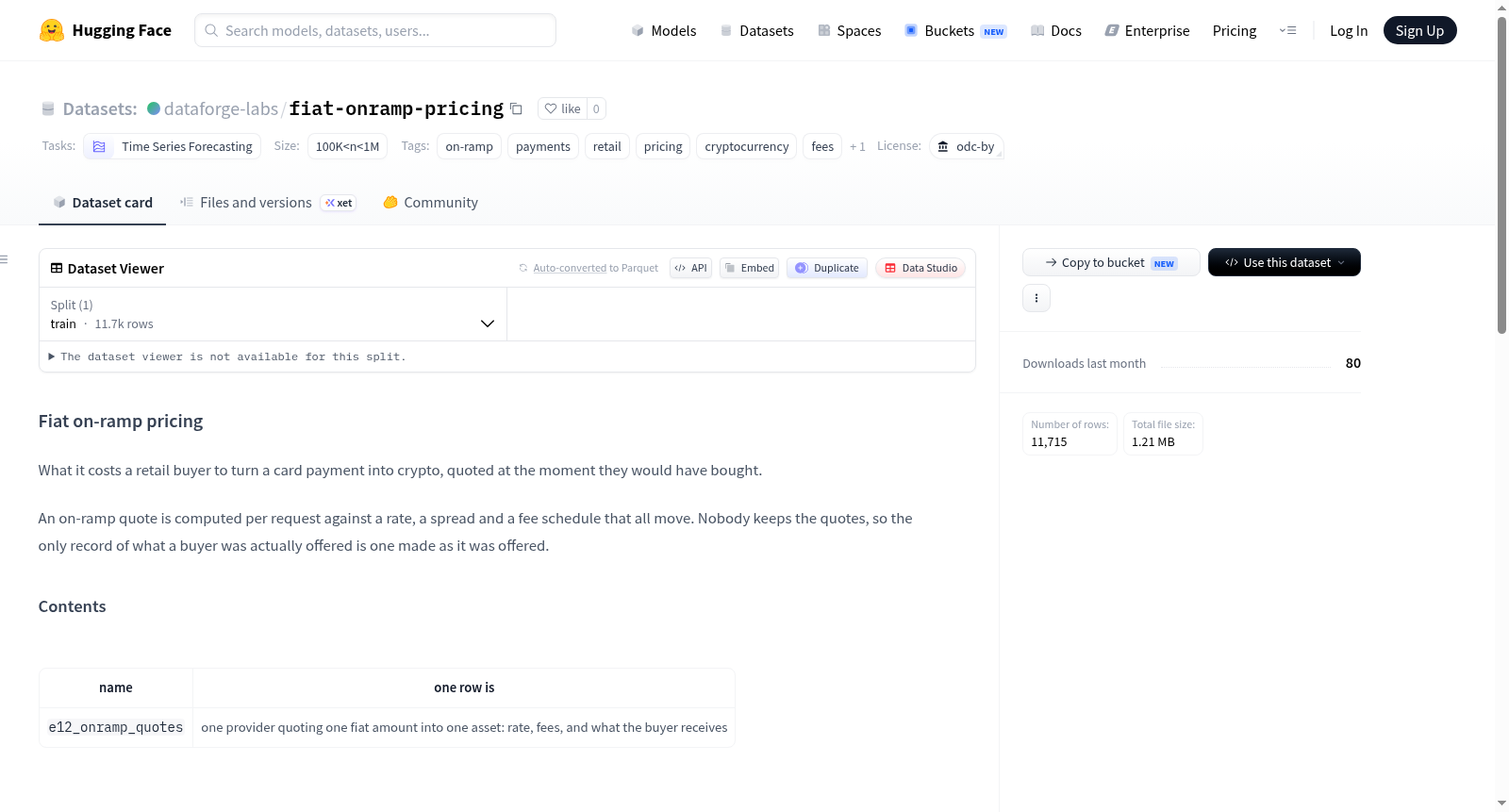Select the on-ramp tag
This screenshot has width=1509, height=812.
tap(469, 146)
